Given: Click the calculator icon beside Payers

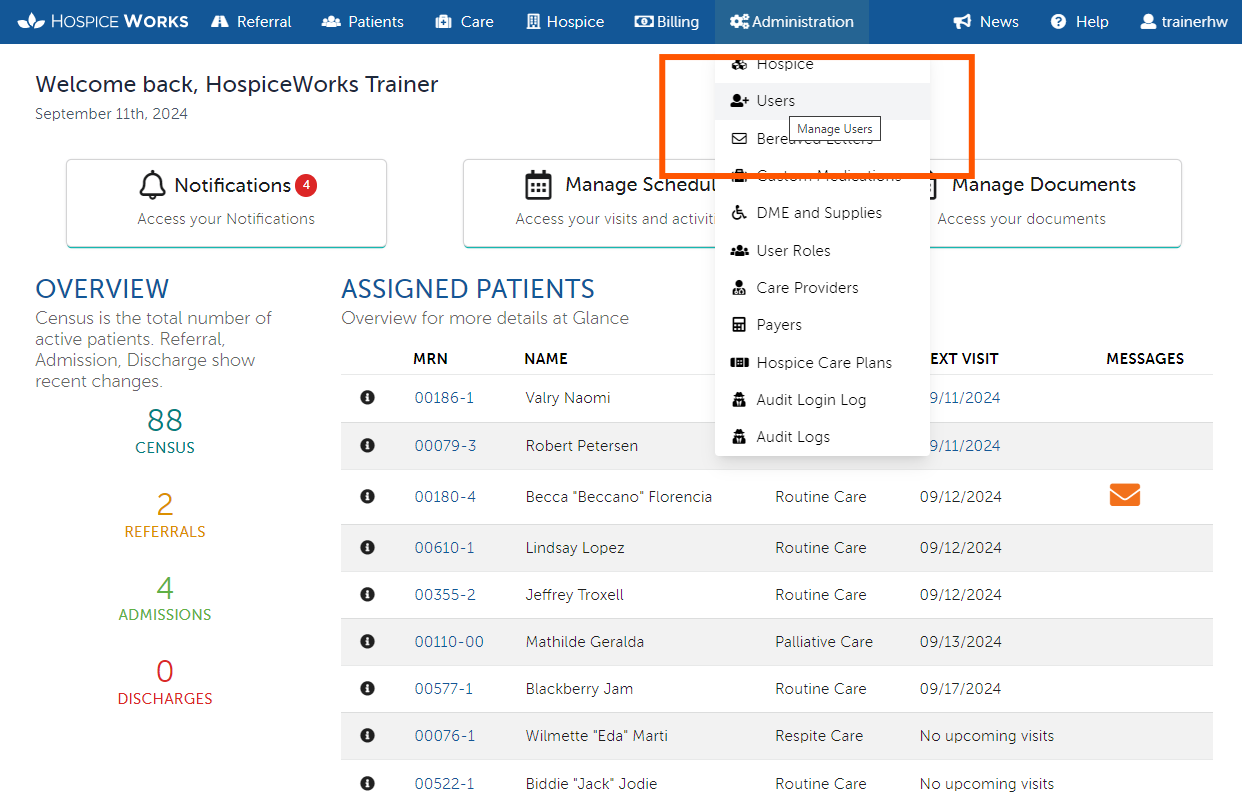Looking at the screenshot, I should pos(739,325).
